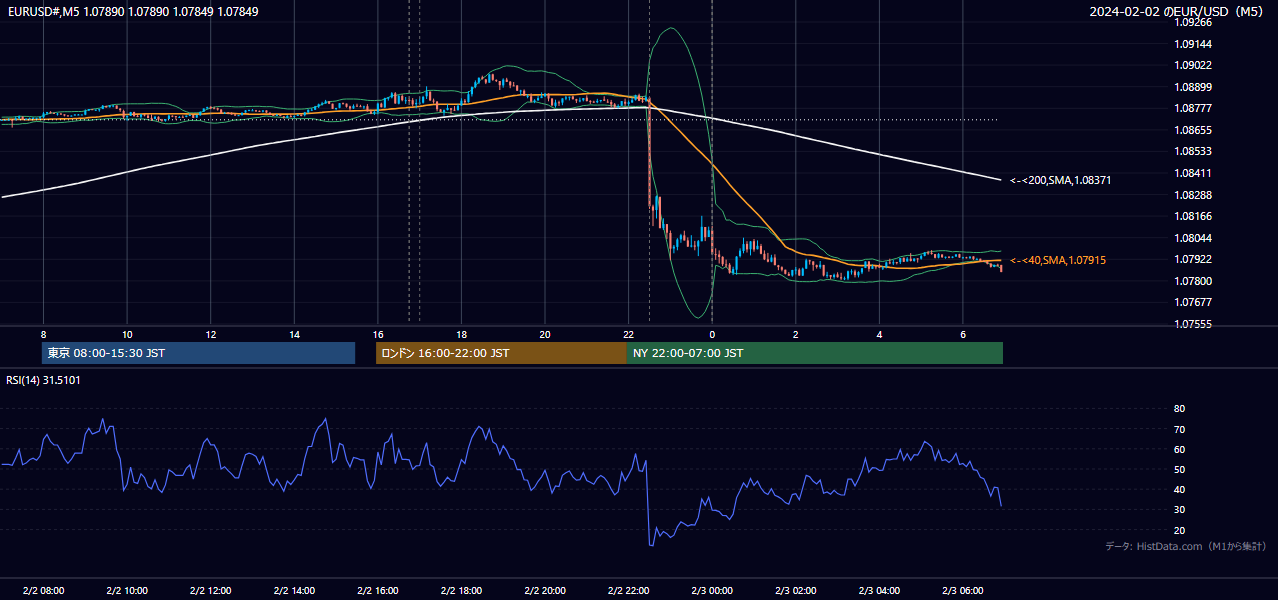The height and width of the screenshot is (600, 1278).
Task: Click hour label 14 on price chart axis
Action: tap(294, 334)
